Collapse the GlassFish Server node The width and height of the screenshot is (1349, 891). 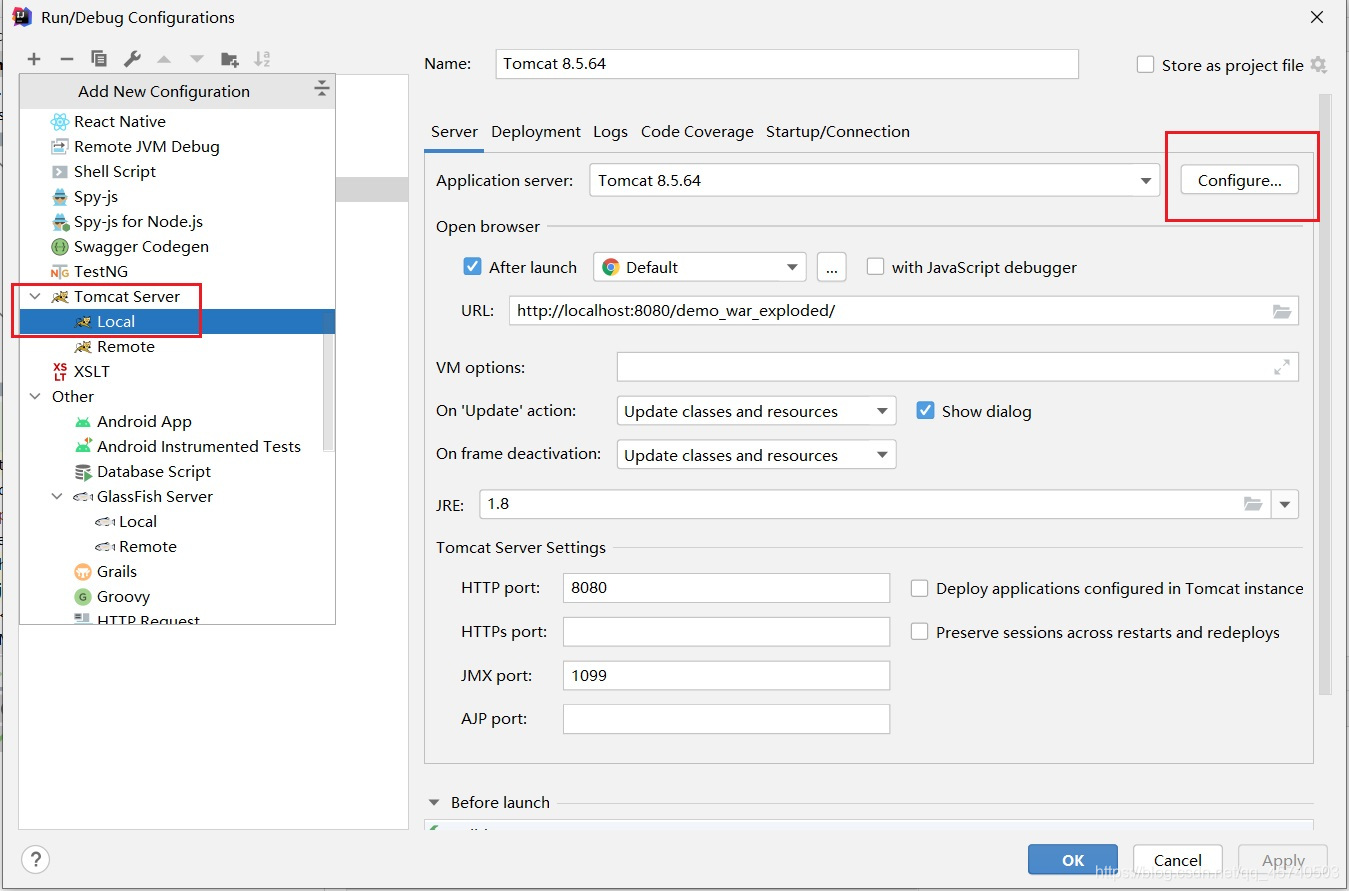click(x=58, y=497)
